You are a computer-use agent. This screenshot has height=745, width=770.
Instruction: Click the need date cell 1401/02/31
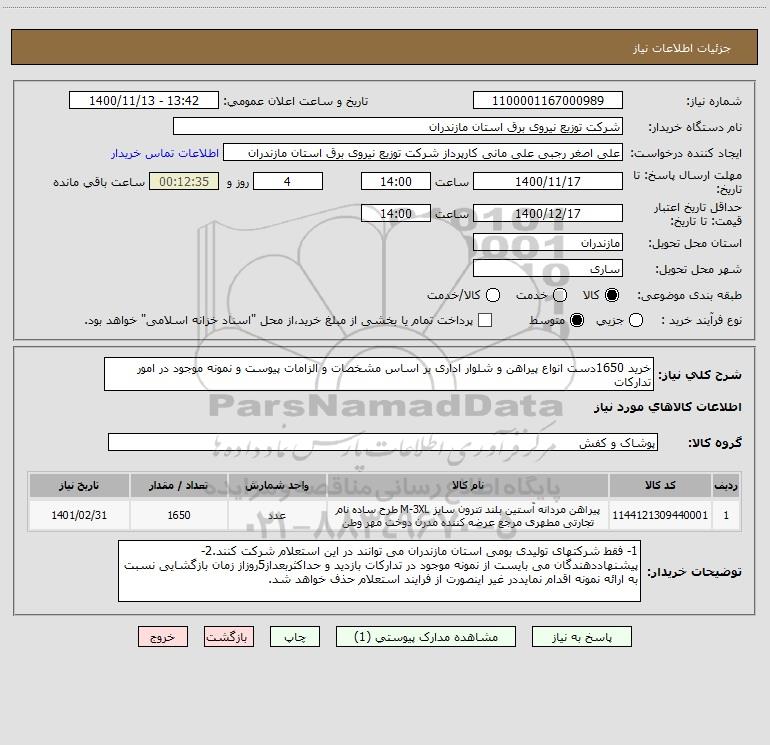point(79,515)
